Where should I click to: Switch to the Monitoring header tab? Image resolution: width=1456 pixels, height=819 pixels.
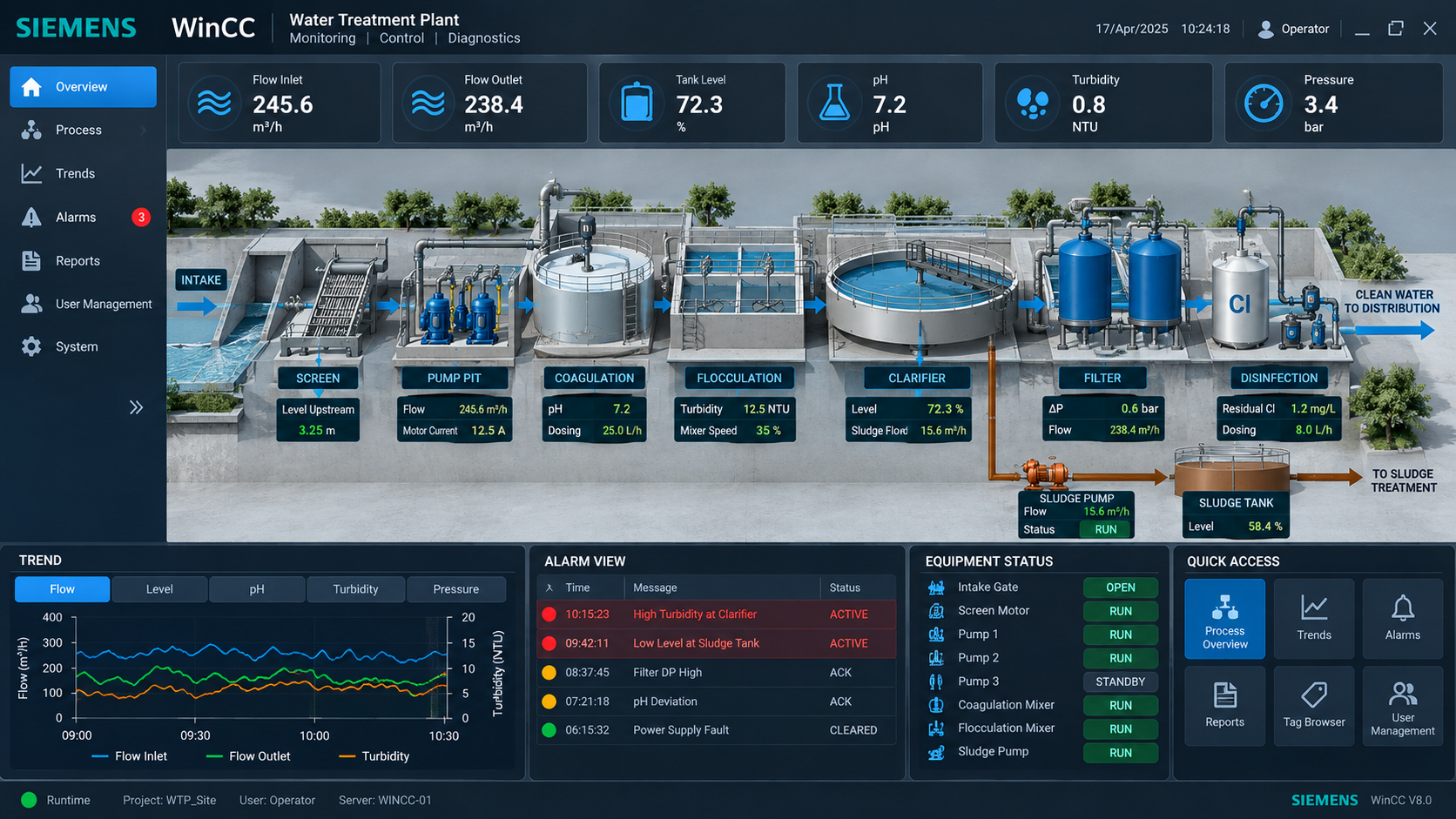[322, 38]
